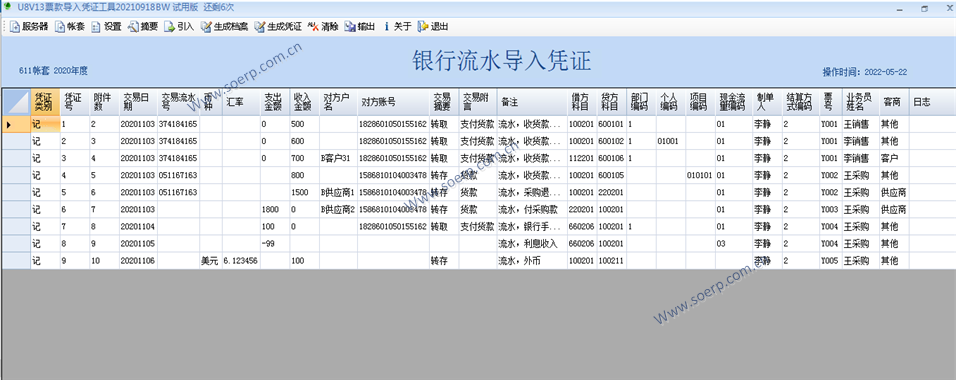Select the cell '1500' in 收入金额
This screenshot has width=956, height=380.
click(x=304, y=192)
